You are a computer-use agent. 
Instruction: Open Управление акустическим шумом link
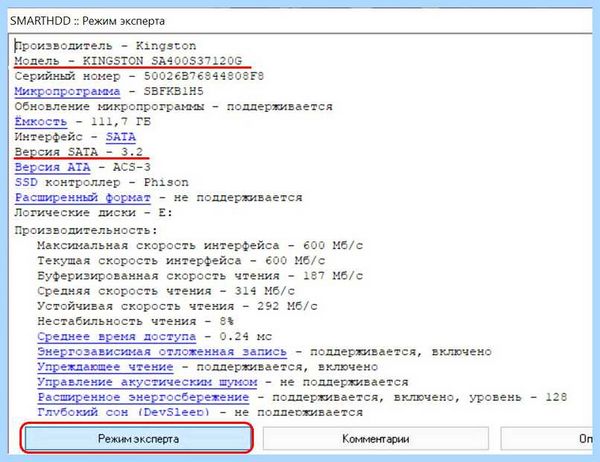coord(147,382)
